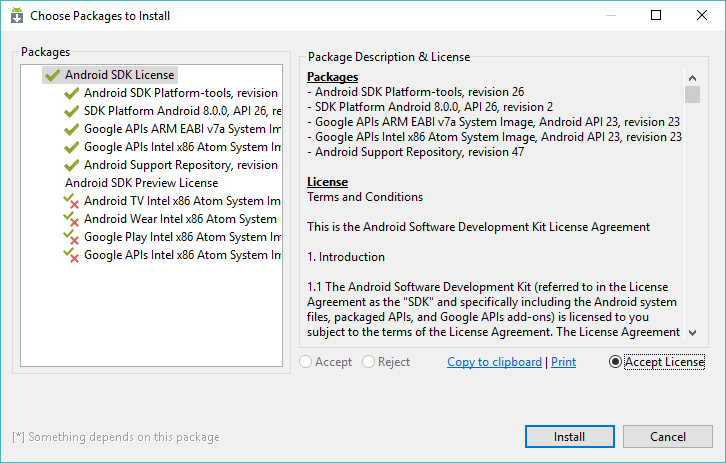Click the Cancel button
Viewport: 726px width, 463px height.
pyautogui.click(x=668, y=437)
